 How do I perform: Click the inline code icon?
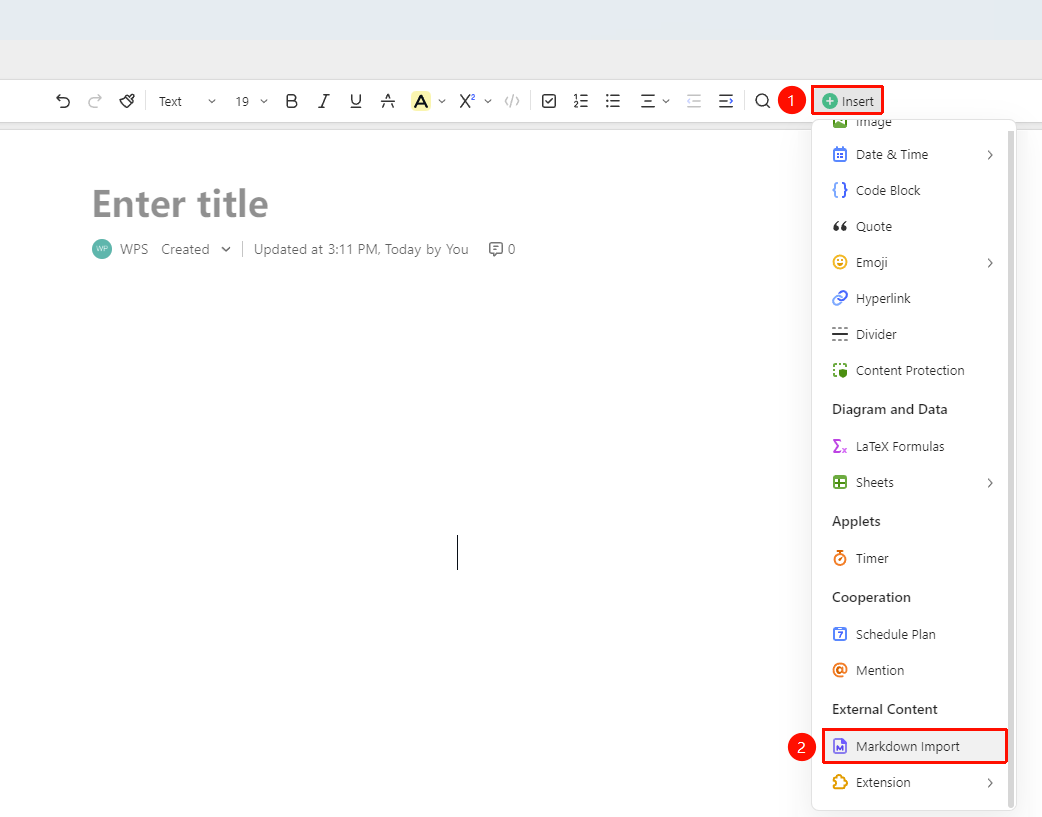(512, 101)
